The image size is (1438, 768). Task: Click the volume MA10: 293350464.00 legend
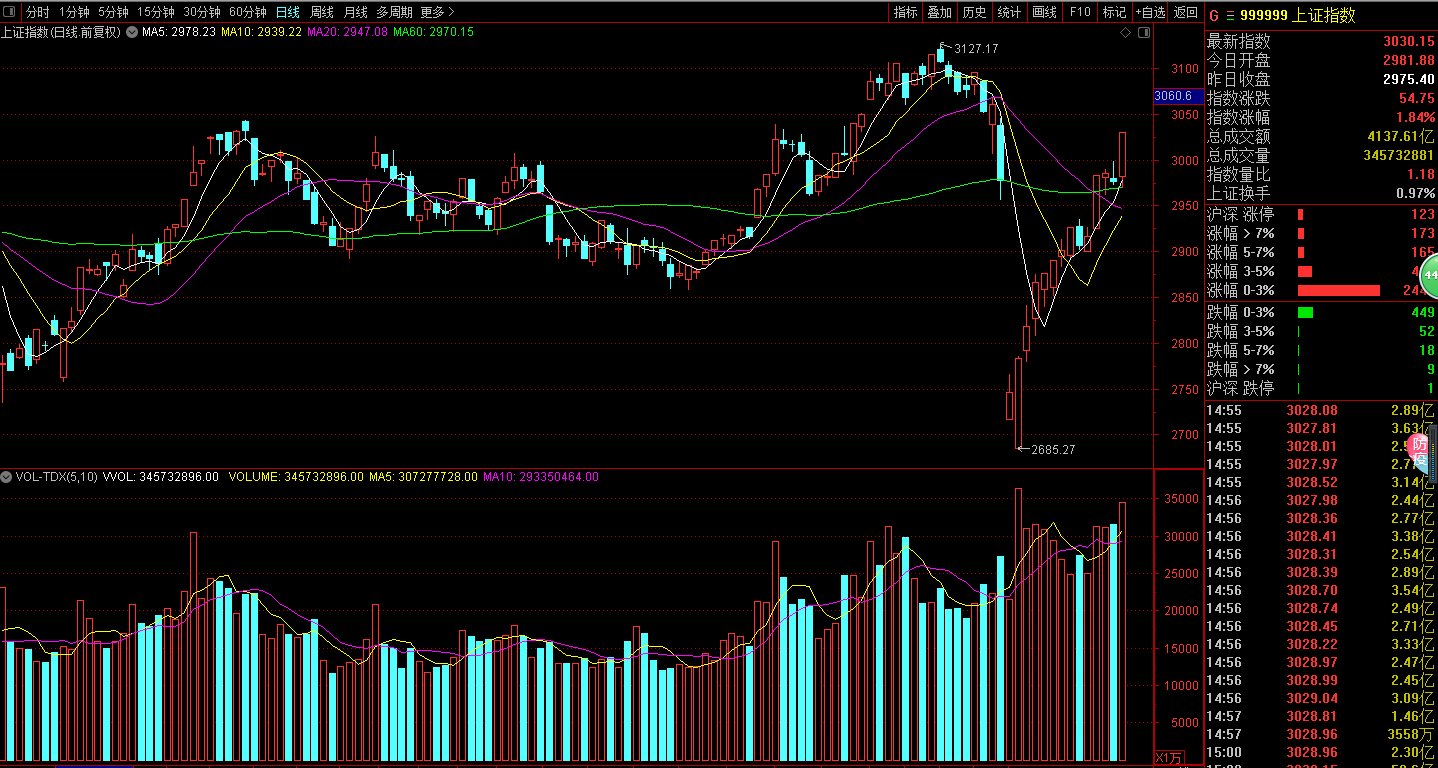pyautogui.click(x=541, y=477)
